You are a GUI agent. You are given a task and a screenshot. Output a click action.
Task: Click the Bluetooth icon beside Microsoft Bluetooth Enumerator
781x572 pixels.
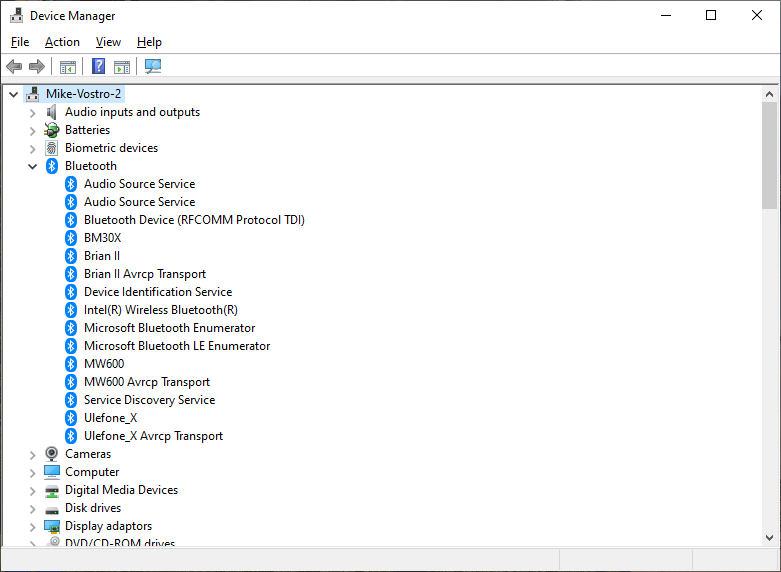[71, 328]
